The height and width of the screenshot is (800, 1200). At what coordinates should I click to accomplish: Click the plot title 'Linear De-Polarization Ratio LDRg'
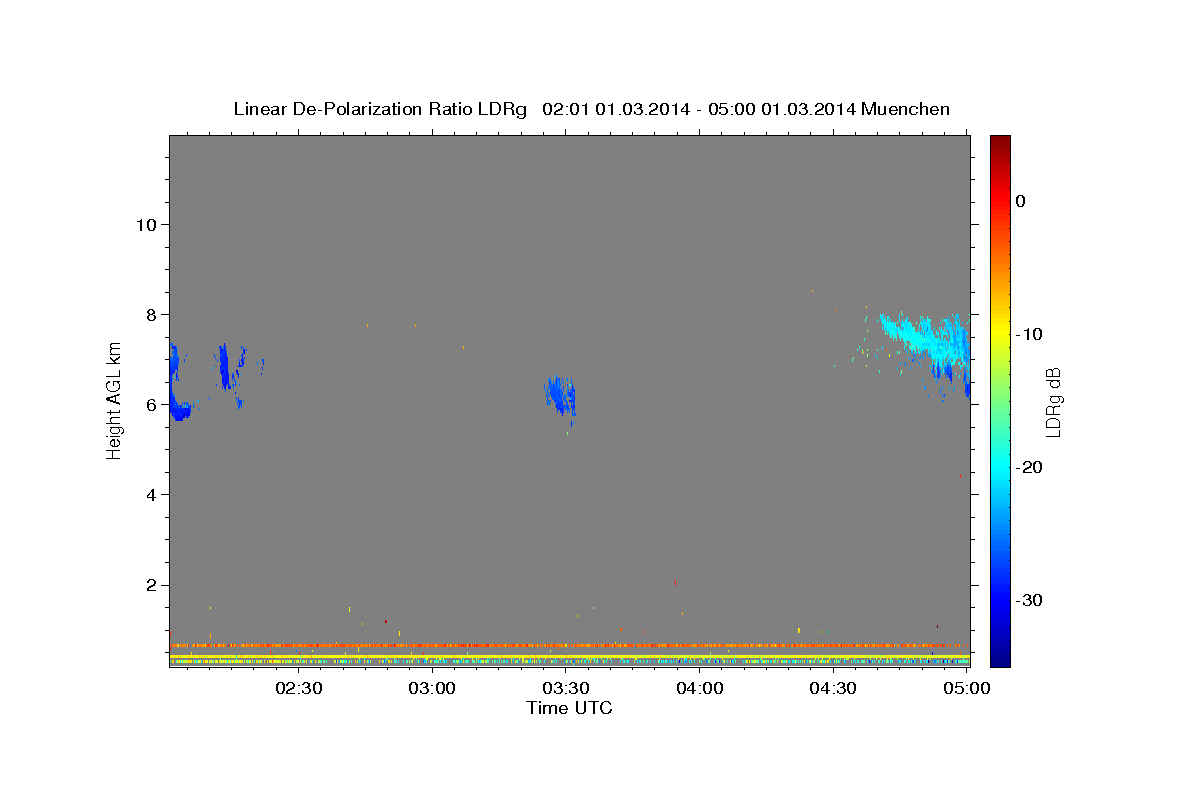(379, 109)
